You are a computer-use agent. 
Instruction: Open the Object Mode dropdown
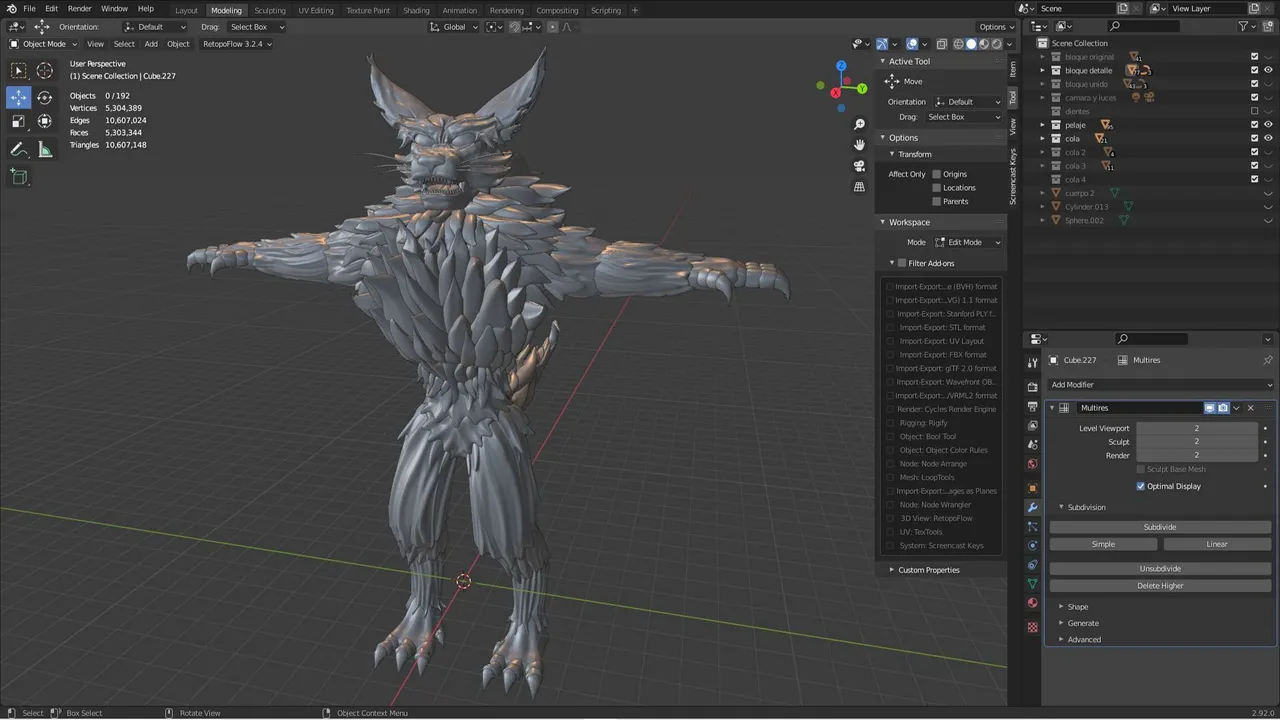pyautogui.click(x=42, y=44)
